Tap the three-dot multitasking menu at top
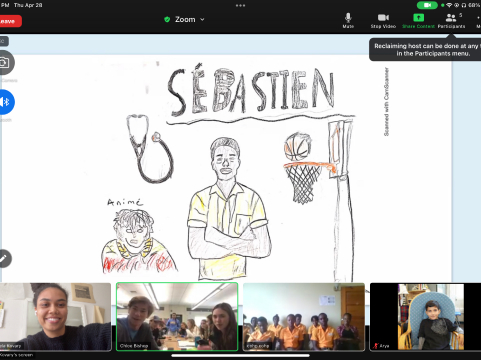The width and height of the screenshot is (481, 360). click(x=240, y=5)
